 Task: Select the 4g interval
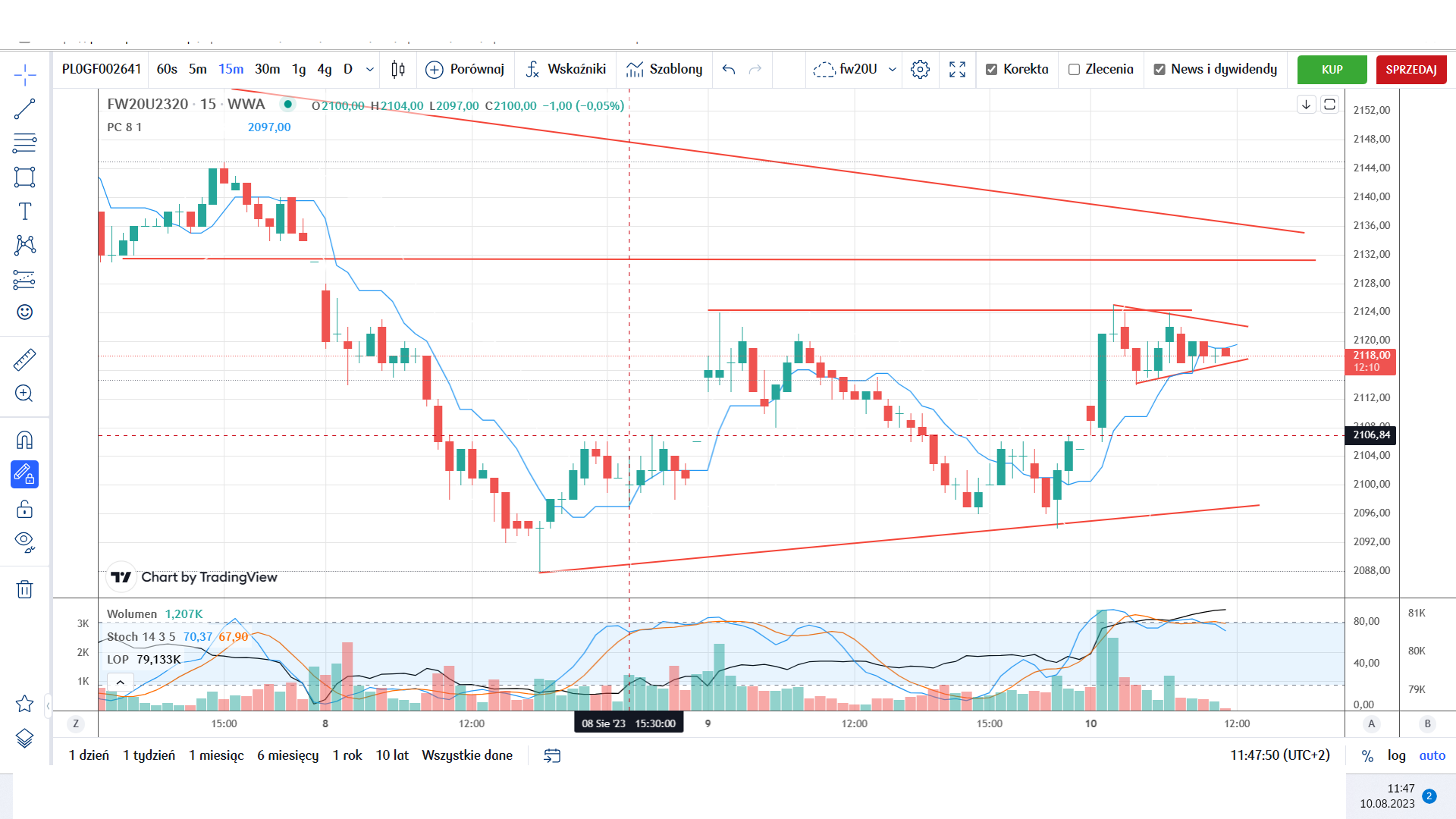pos(324,69)
